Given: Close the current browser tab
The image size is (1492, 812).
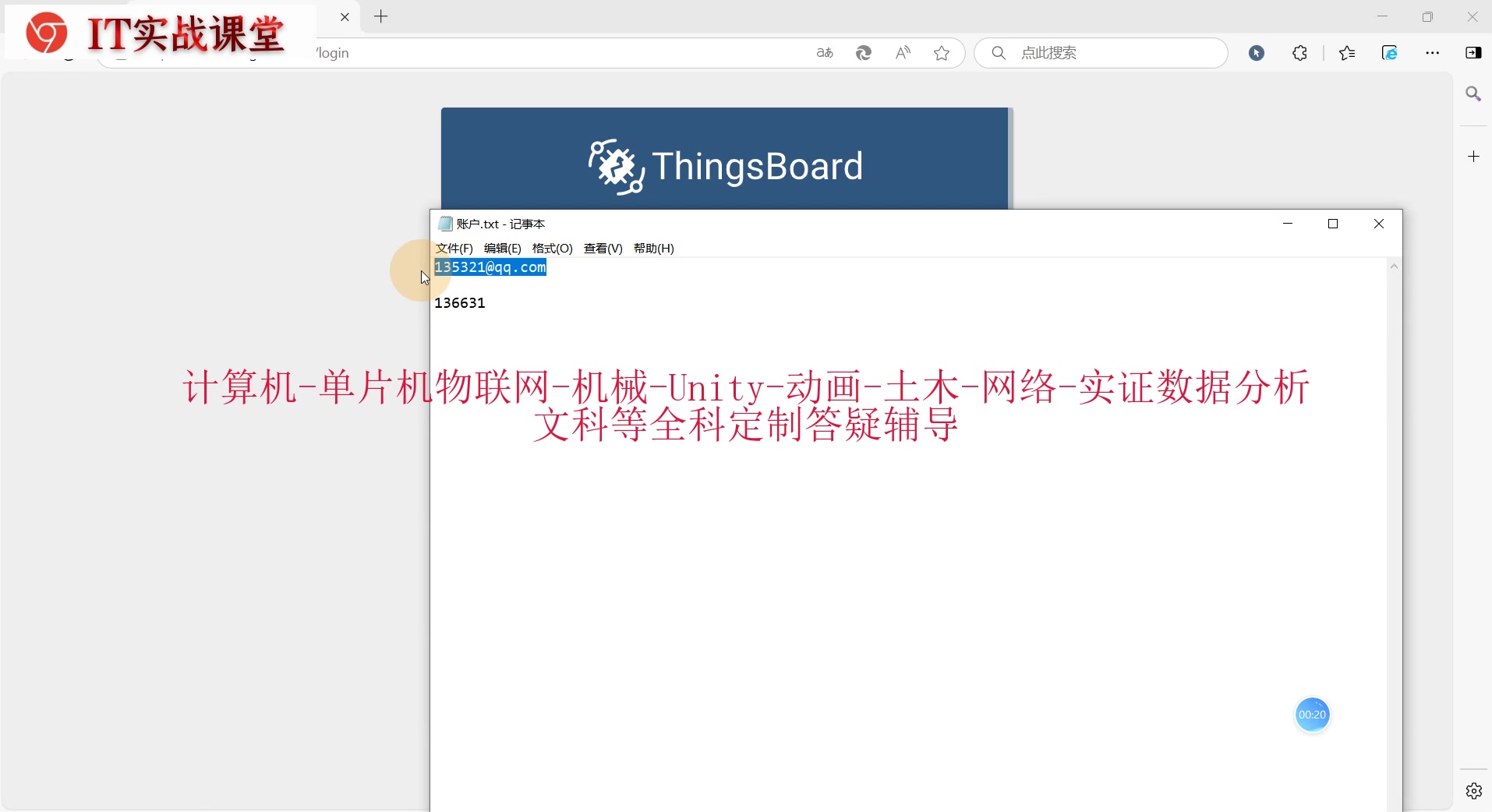Looking at the screenshot, I should point(345,17).
